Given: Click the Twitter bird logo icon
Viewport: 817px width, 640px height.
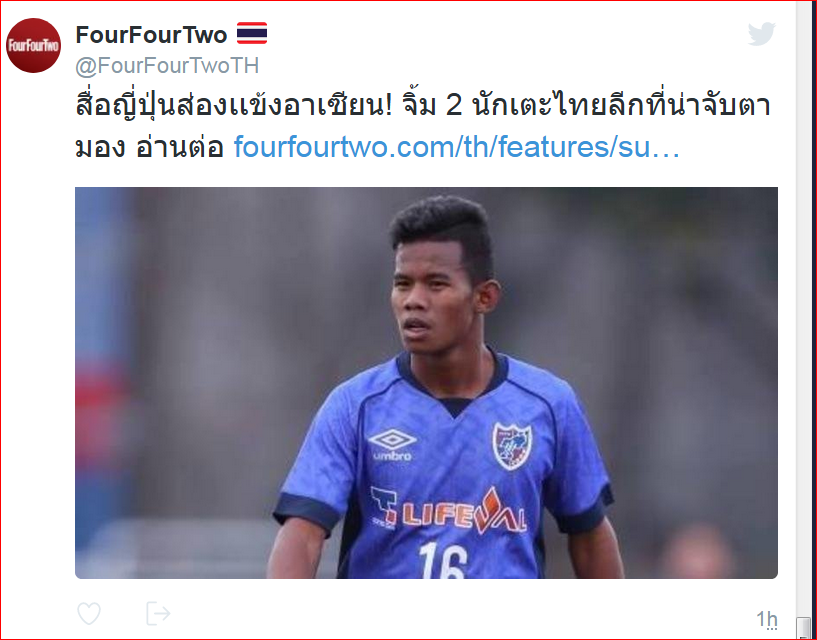Looking at the screenshot, I should [x=762, y=34].
